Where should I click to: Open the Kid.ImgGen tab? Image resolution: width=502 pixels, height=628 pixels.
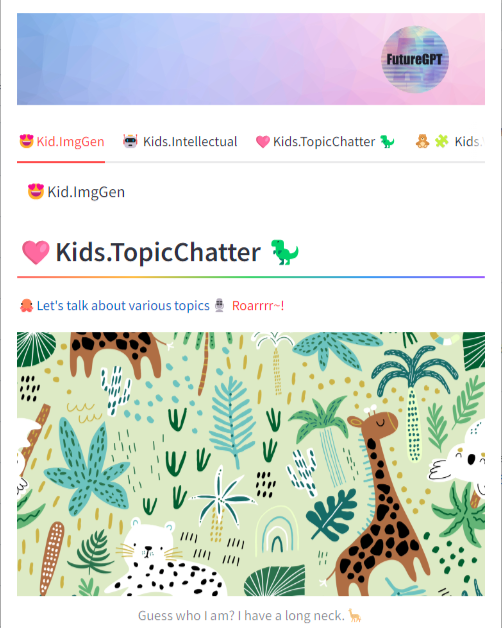(x=62, y=141)
